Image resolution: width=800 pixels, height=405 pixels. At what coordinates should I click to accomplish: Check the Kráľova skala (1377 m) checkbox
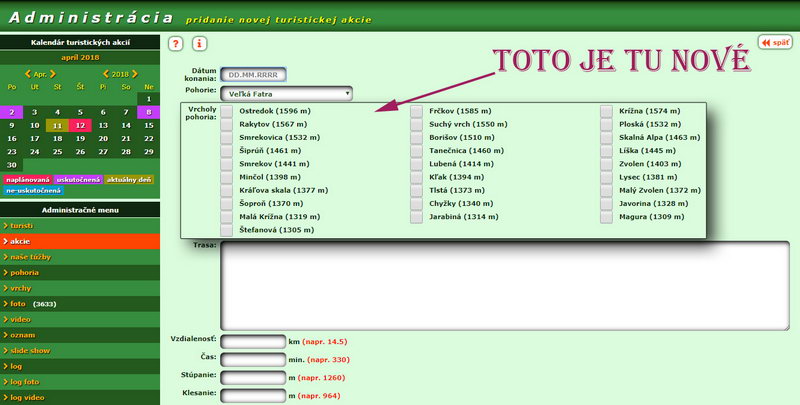(x=227, y=191)
